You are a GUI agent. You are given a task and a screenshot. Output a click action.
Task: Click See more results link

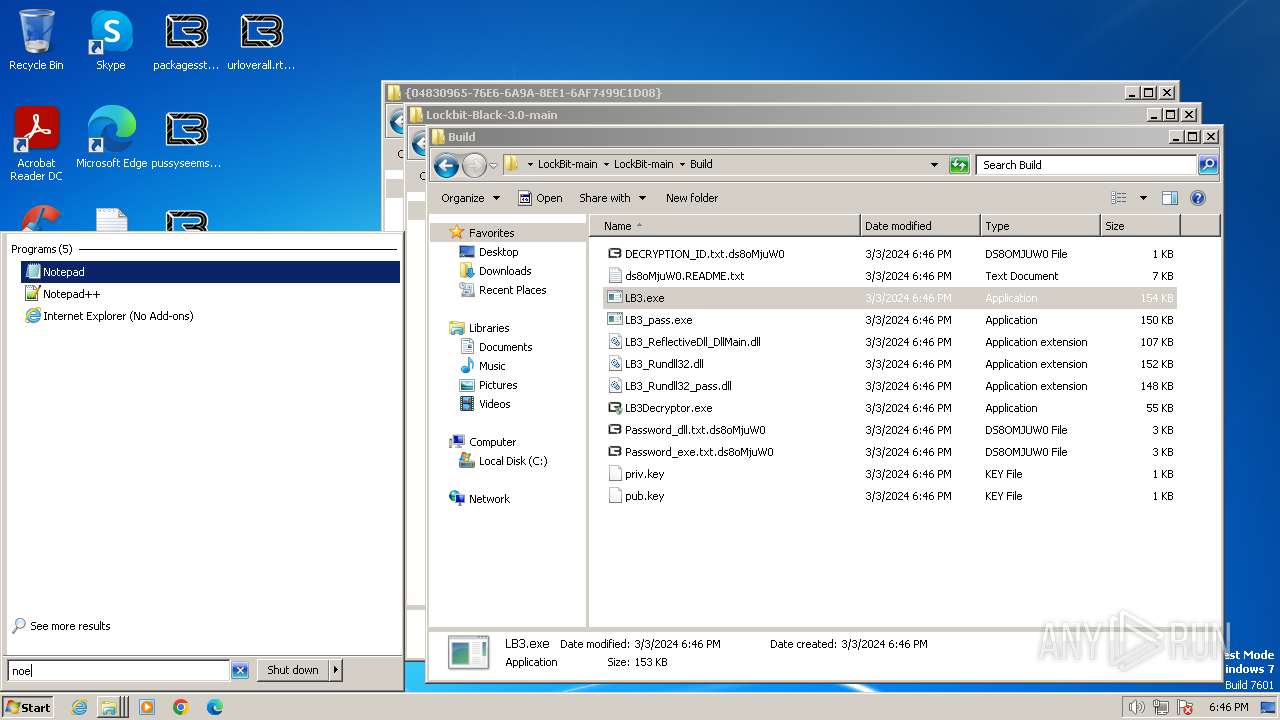click(x=70, y=626)
